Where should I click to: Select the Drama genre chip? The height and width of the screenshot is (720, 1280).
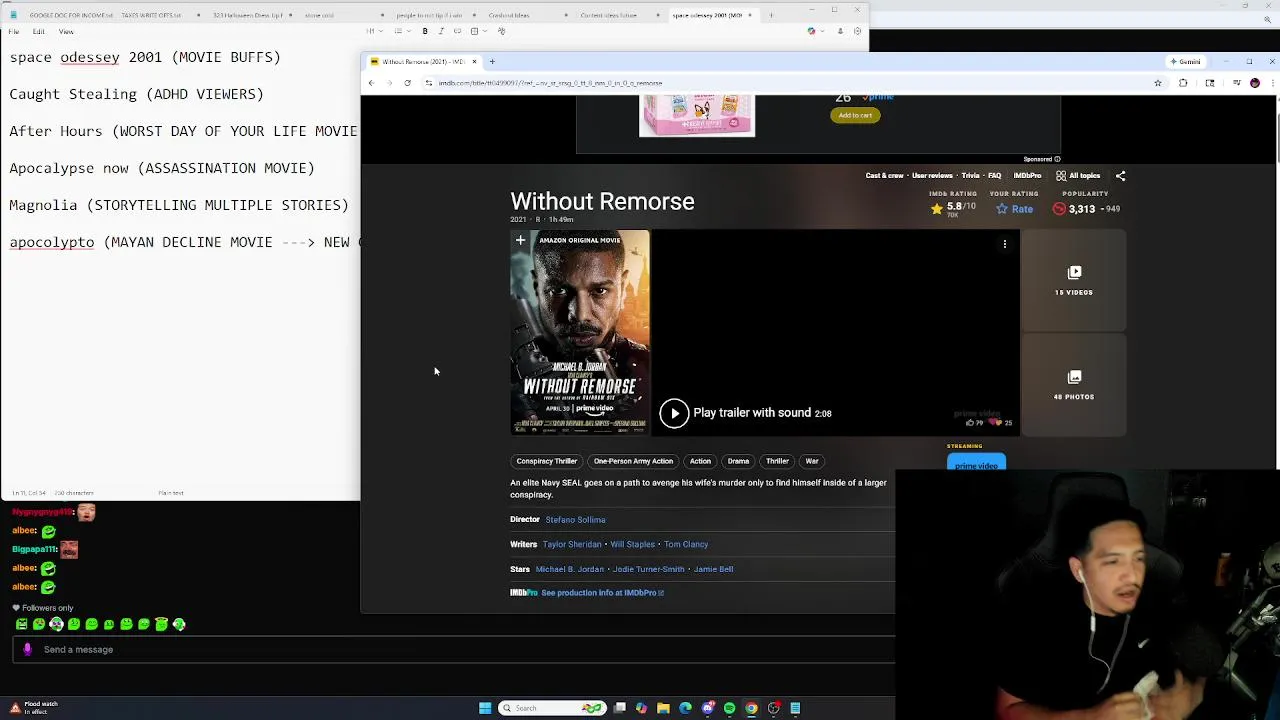[738, 461]
